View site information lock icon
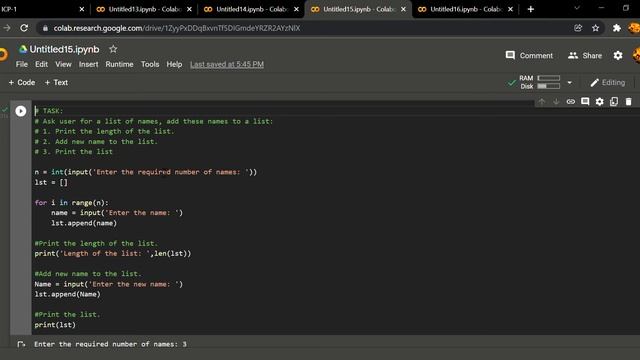Image resolution: width=640 pixels, height=360 pixels. 45,28
